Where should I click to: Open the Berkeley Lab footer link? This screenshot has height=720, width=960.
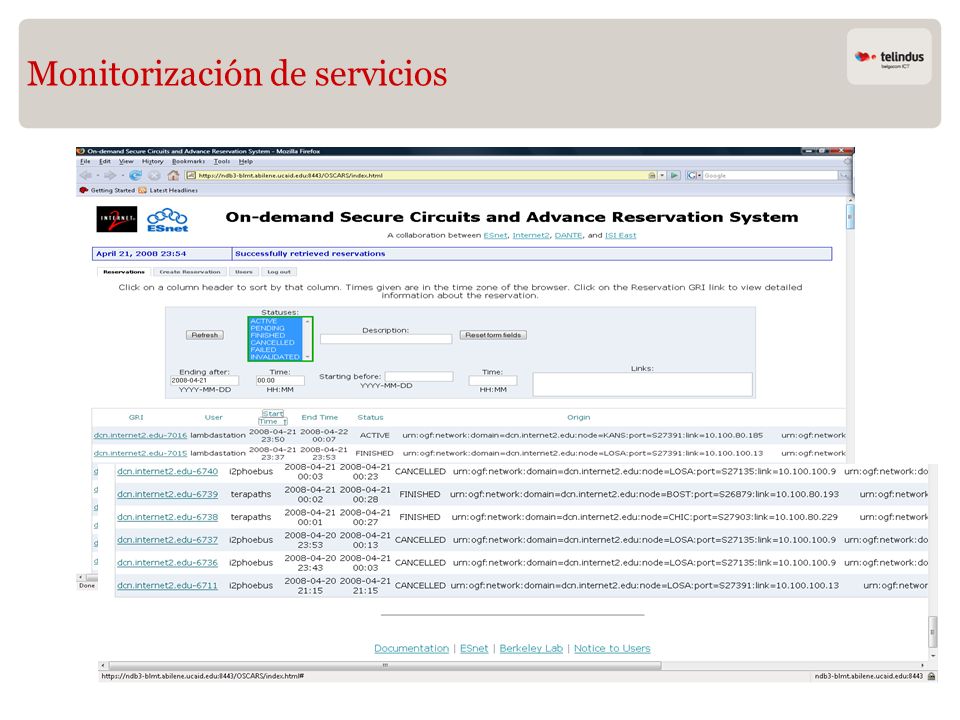tap(531, 648)
